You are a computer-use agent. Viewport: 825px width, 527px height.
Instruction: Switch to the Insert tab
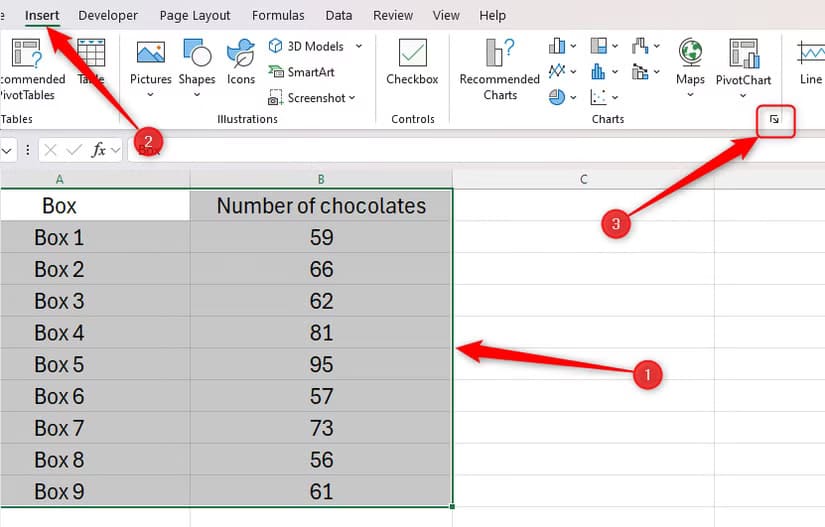42,16
